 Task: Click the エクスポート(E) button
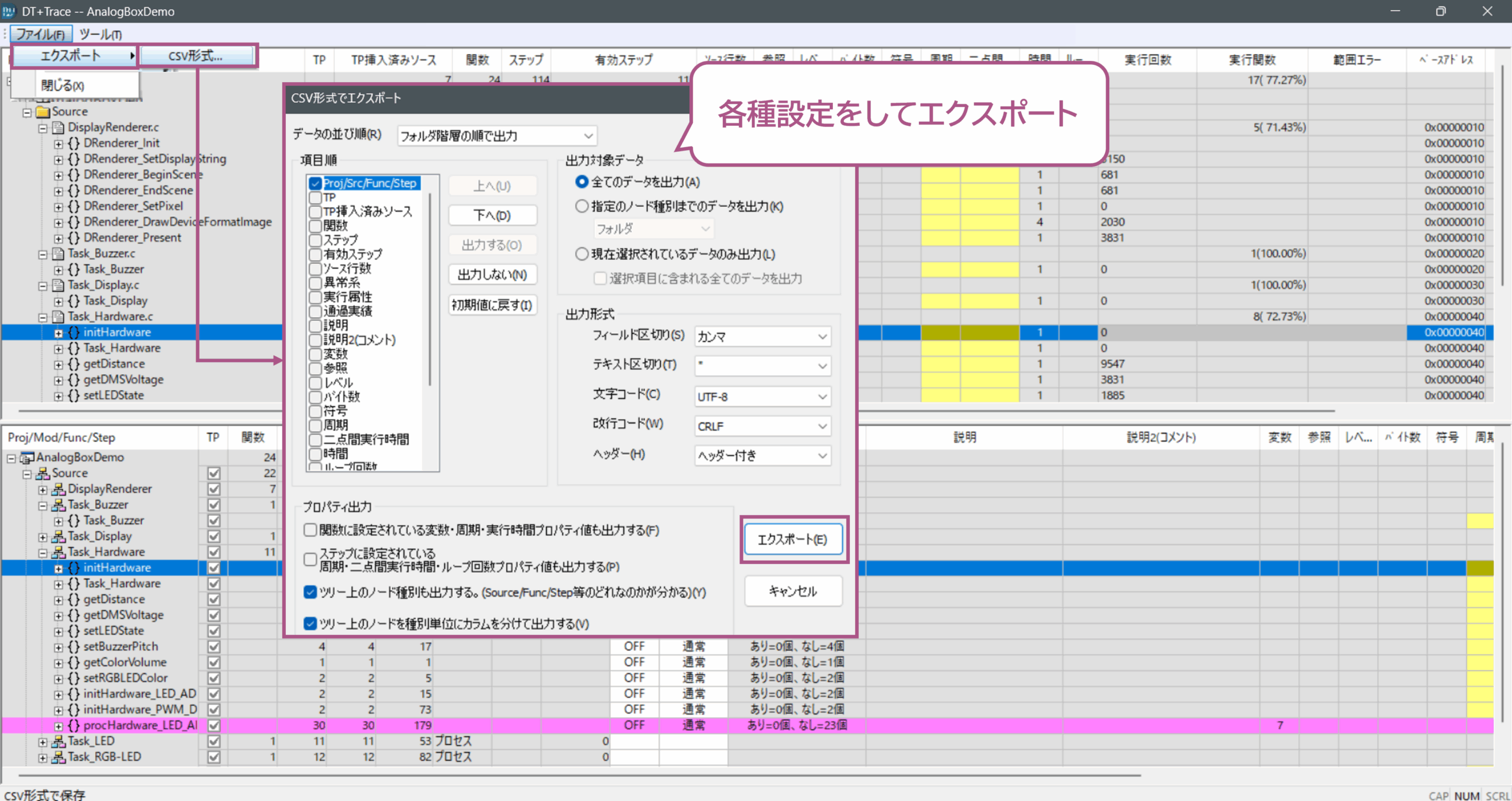793,539
